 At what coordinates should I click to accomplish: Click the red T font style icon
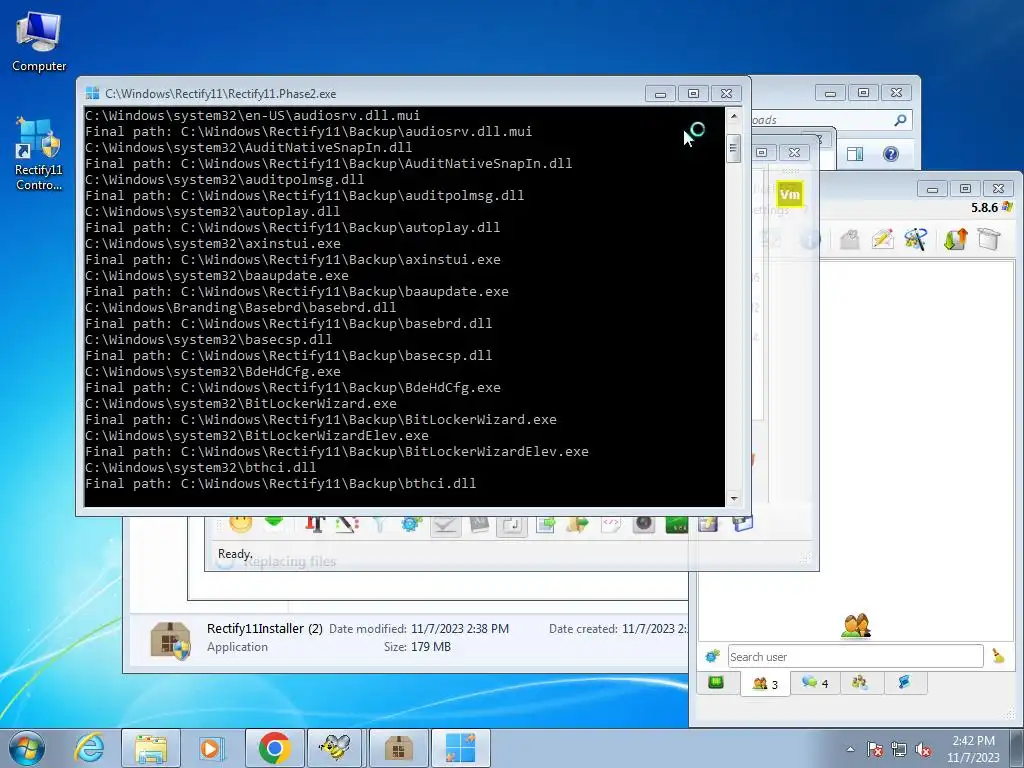tap(315, 524)
